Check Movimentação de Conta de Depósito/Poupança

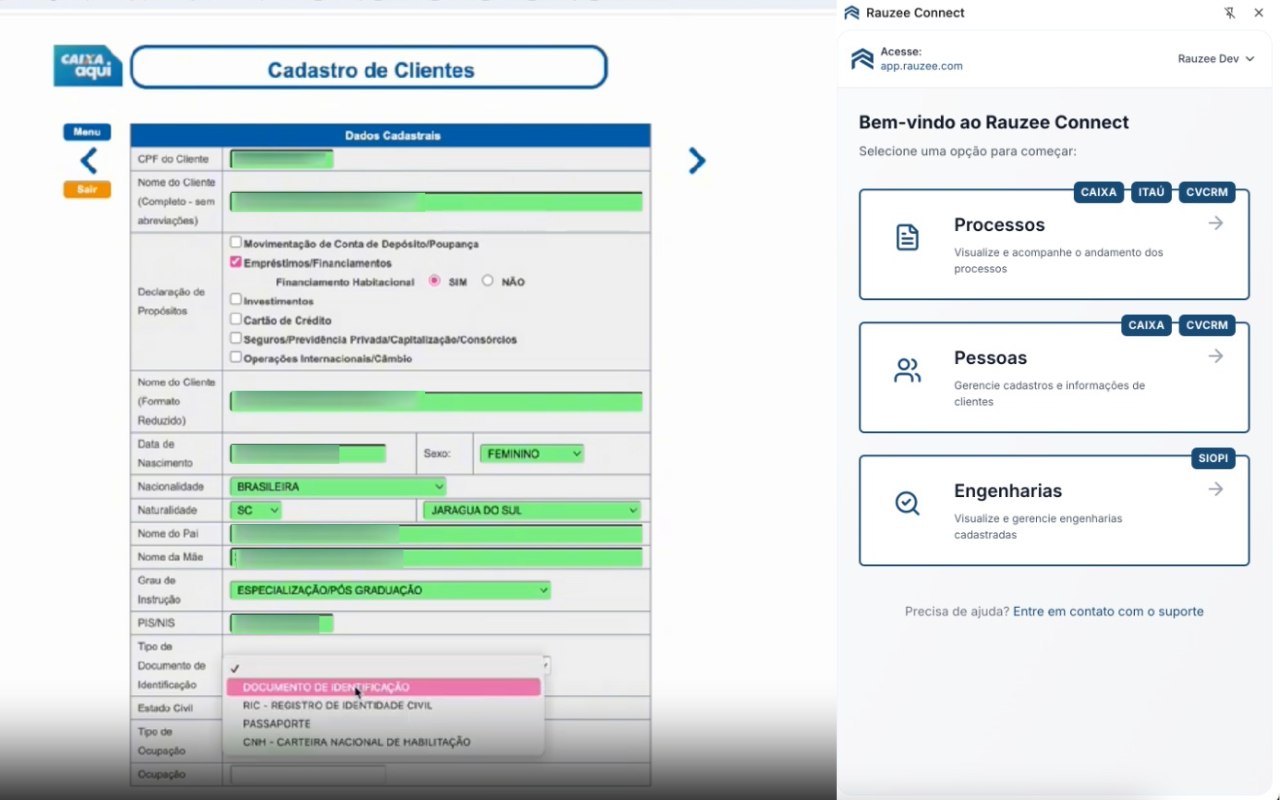(236, 243)
